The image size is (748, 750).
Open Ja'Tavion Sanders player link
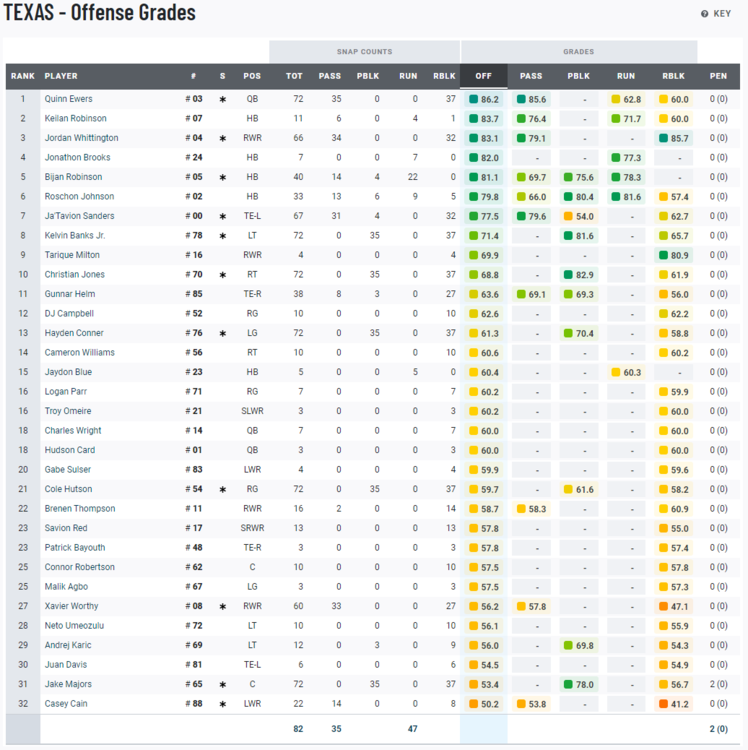coord(79,216)
